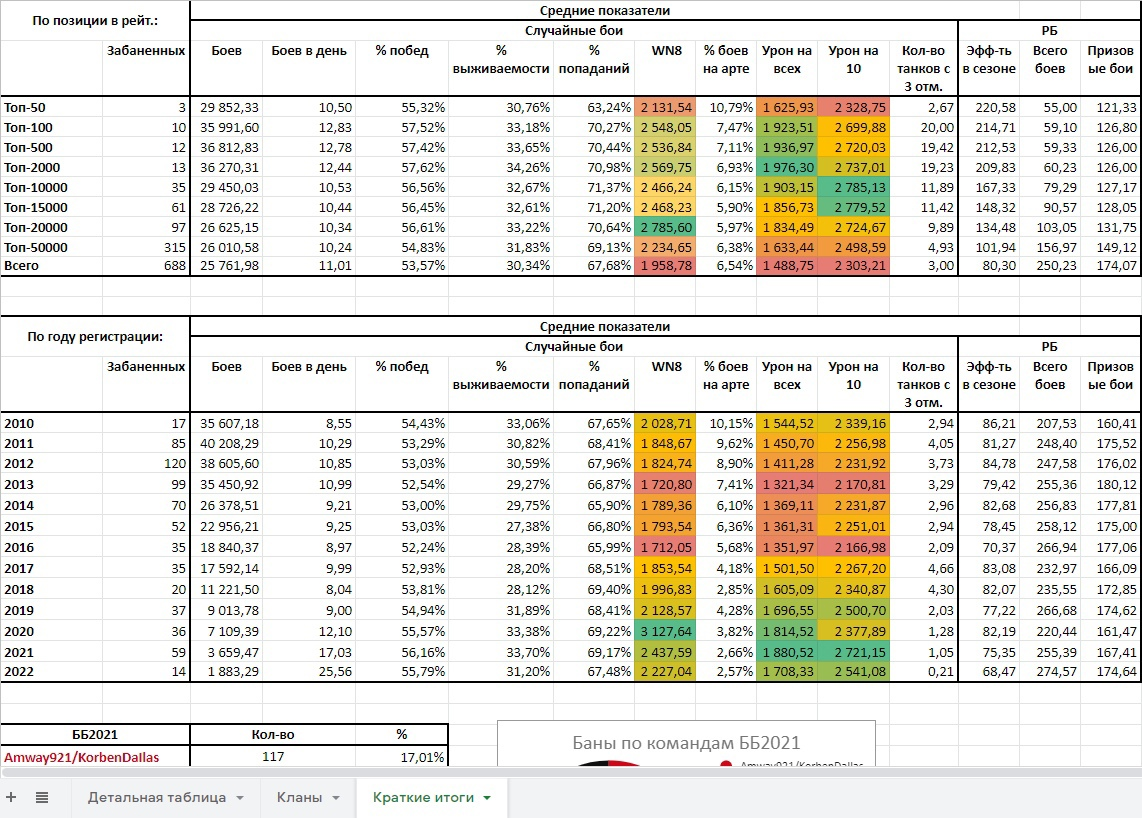Click WN8 cell 2 131,54 in Топ-50 row
This screenshot has height=818, width=1142.
[665, 107]
